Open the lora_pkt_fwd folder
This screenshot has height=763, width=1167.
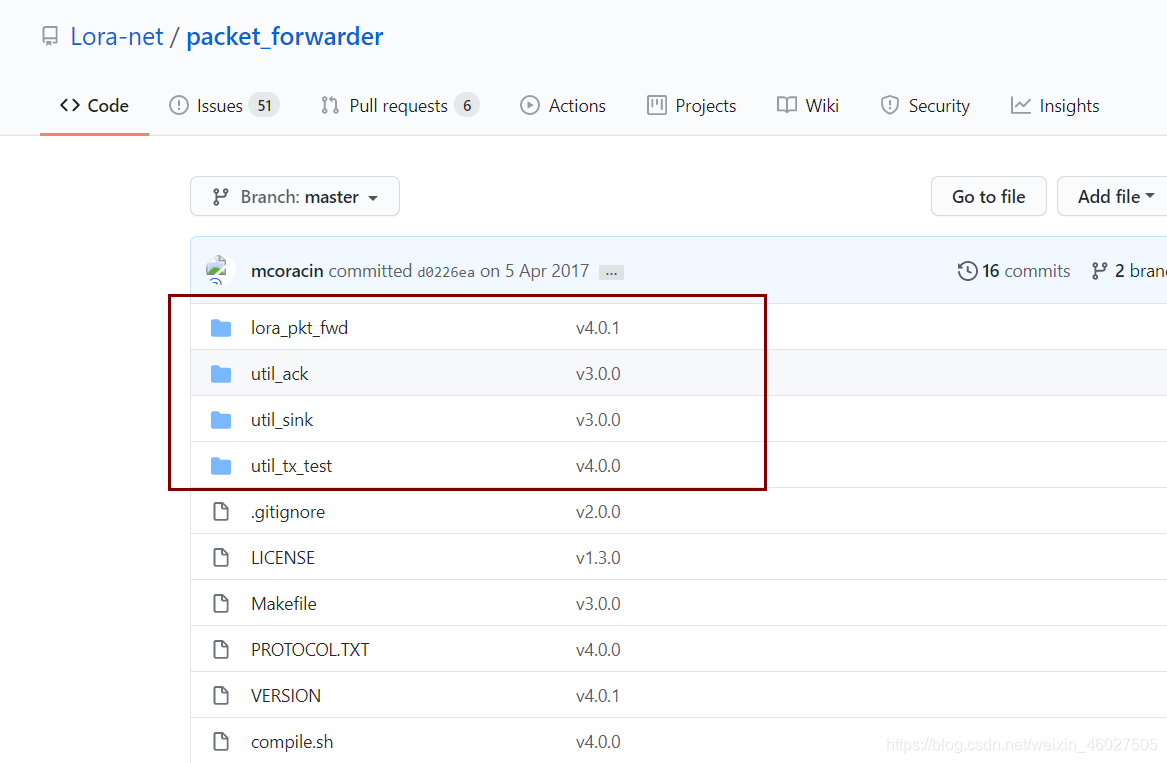tap(299, 328)
